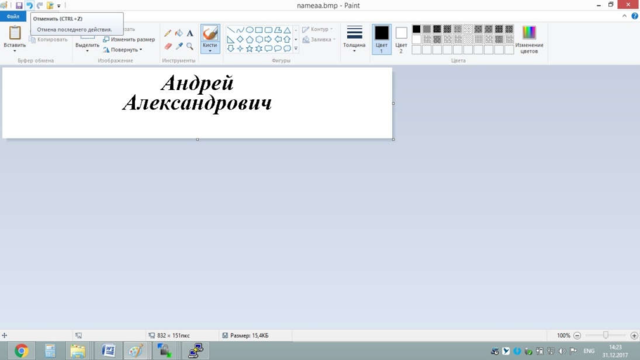This screenshot has height=360, width=640.
Task: Open Chrome from the taskbar
Action: (22, 351)
